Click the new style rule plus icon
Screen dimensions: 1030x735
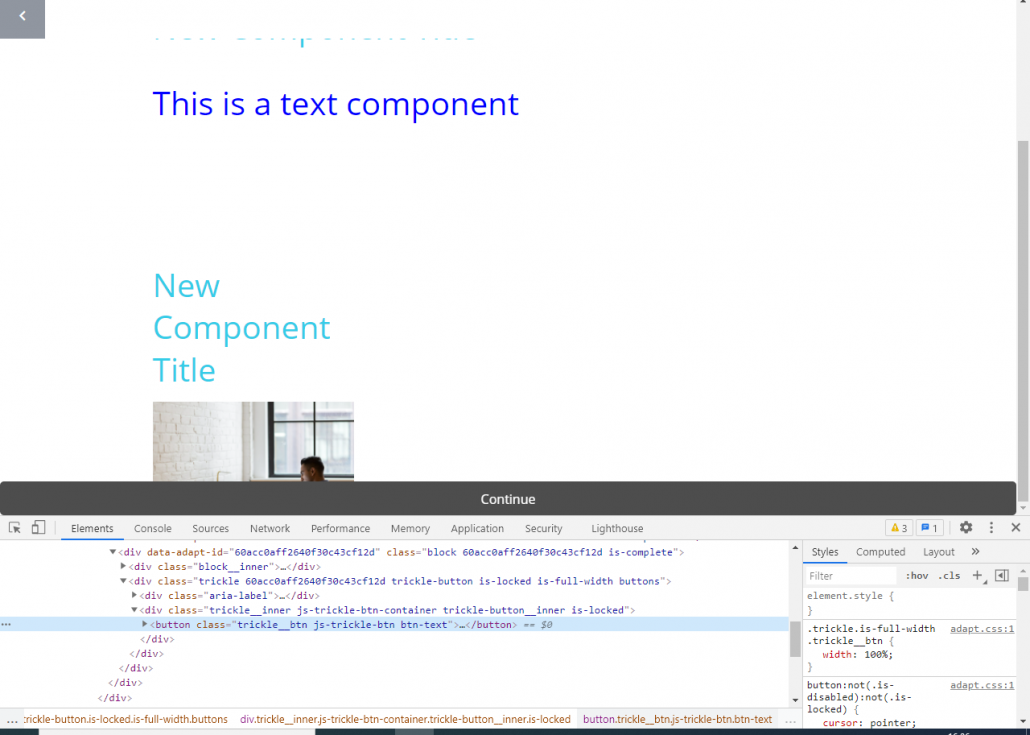click(978, 575)
